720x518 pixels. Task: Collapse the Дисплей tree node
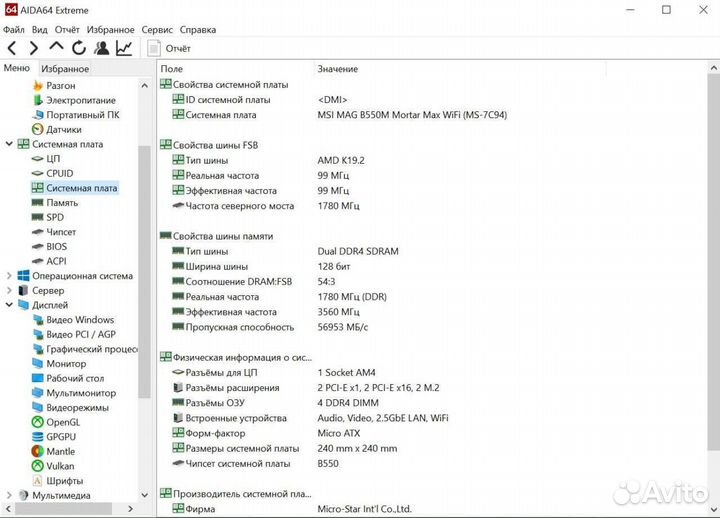(9, 305)
